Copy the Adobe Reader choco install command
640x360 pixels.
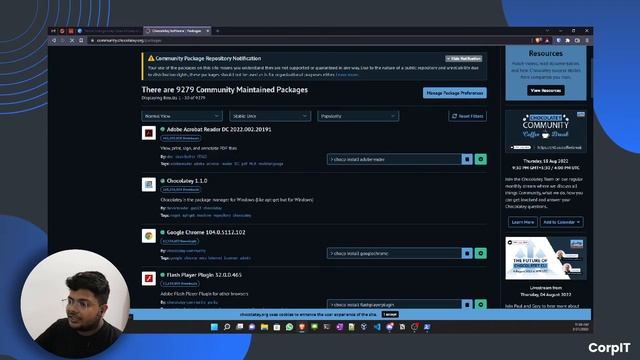(x=467, y=159)
